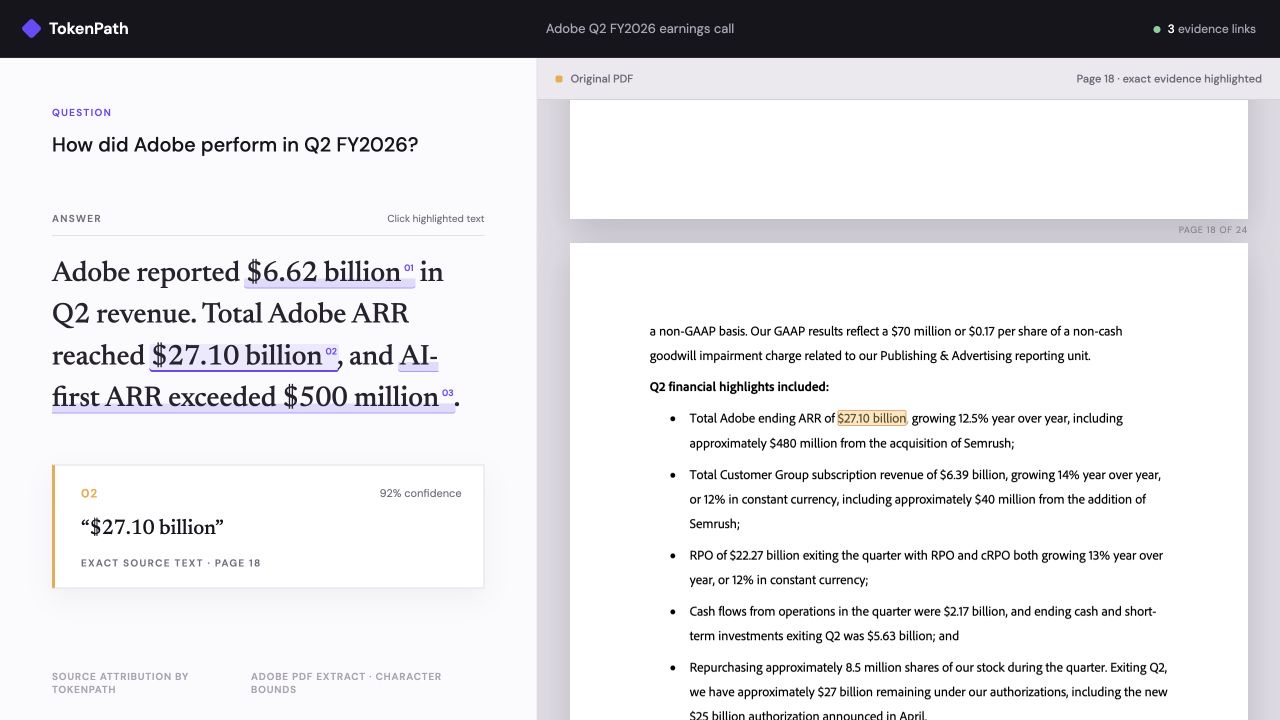Click the ANSWER section label
Viewport: 1280px width, 720px height.
click(77, 219)
